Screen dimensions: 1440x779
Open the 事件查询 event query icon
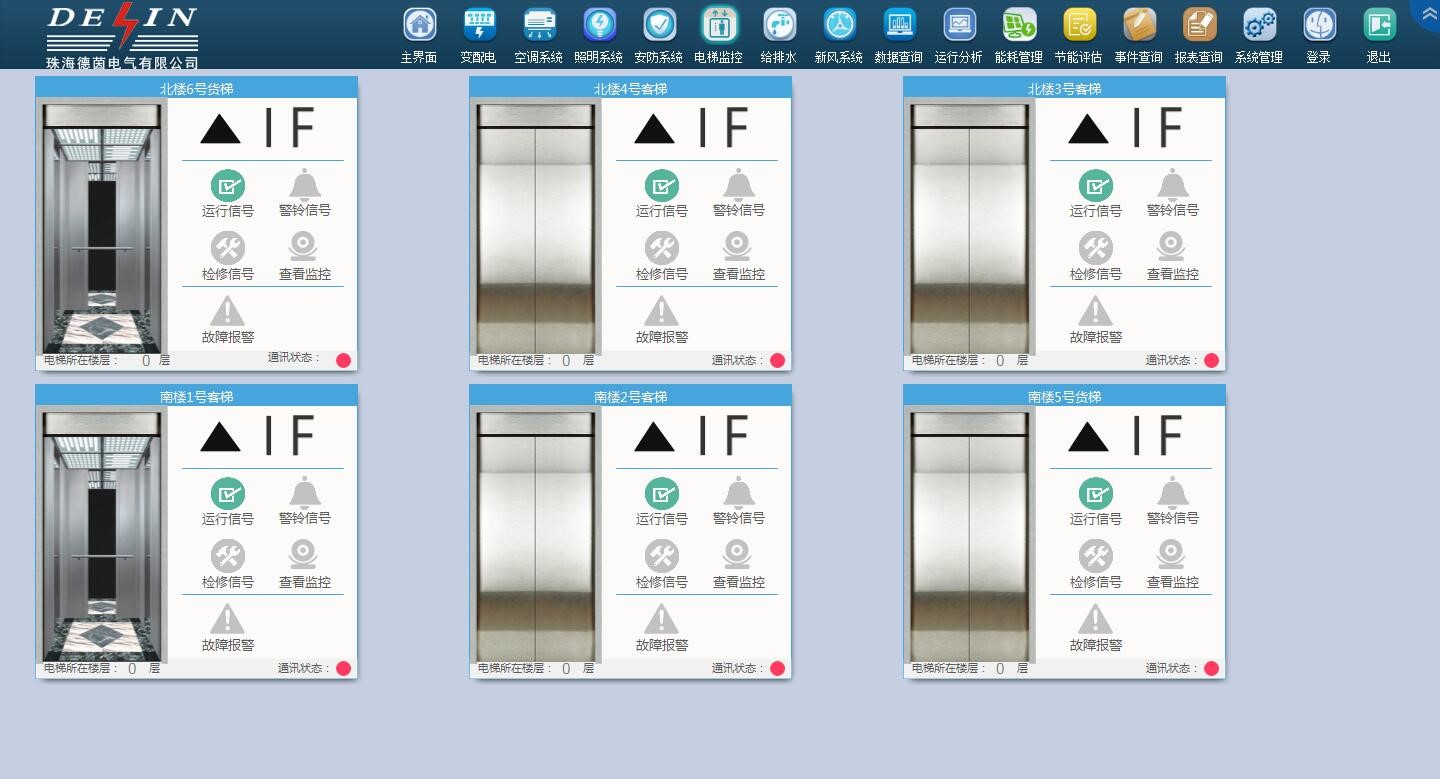(x=1139, y=25)
